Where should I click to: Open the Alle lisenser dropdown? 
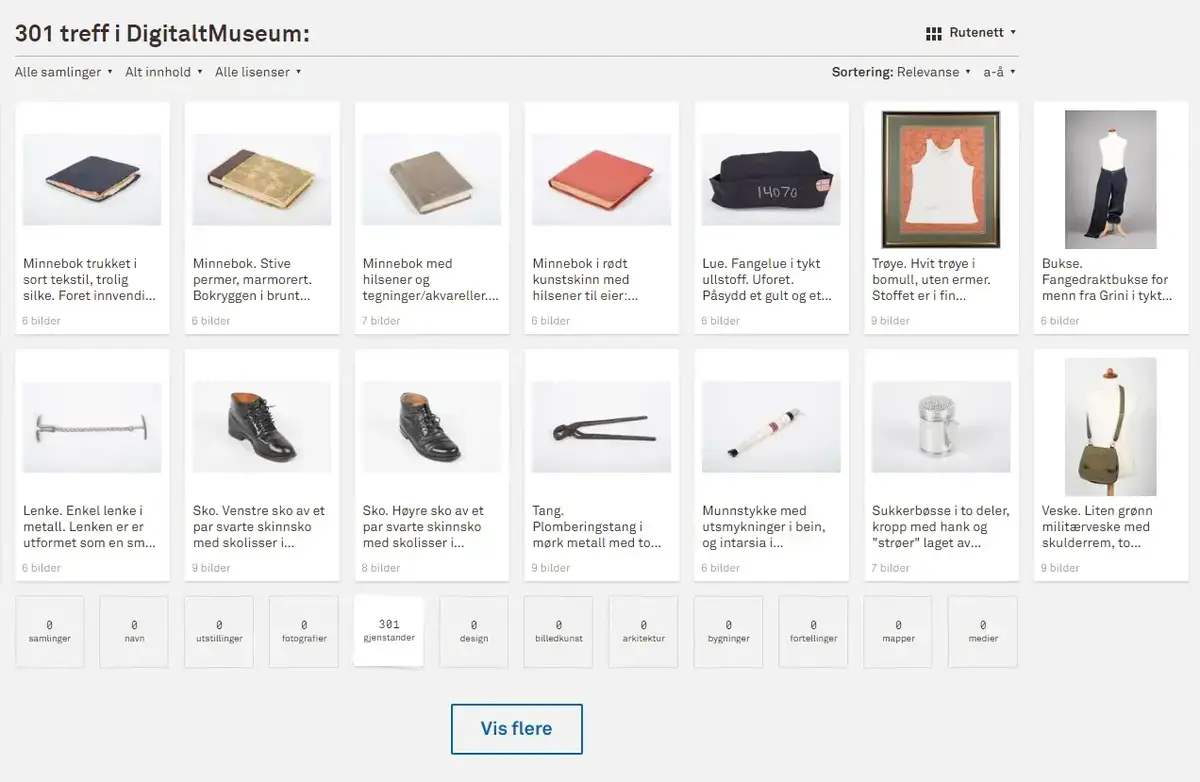(x=258, y=72)
